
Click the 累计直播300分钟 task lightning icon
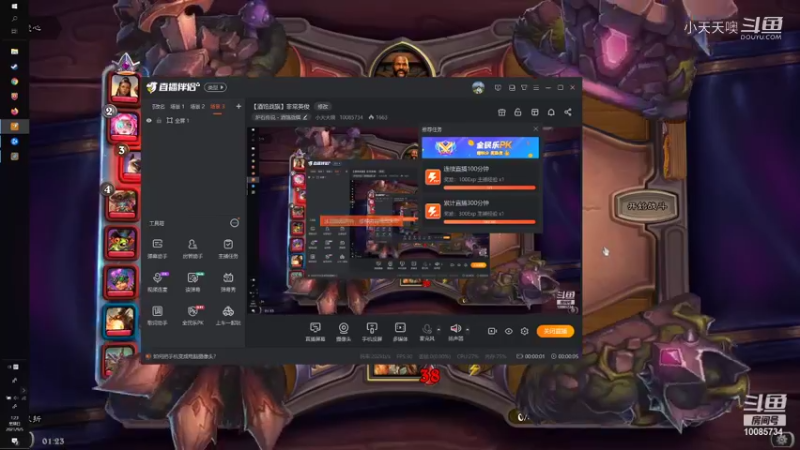[433, 211]
